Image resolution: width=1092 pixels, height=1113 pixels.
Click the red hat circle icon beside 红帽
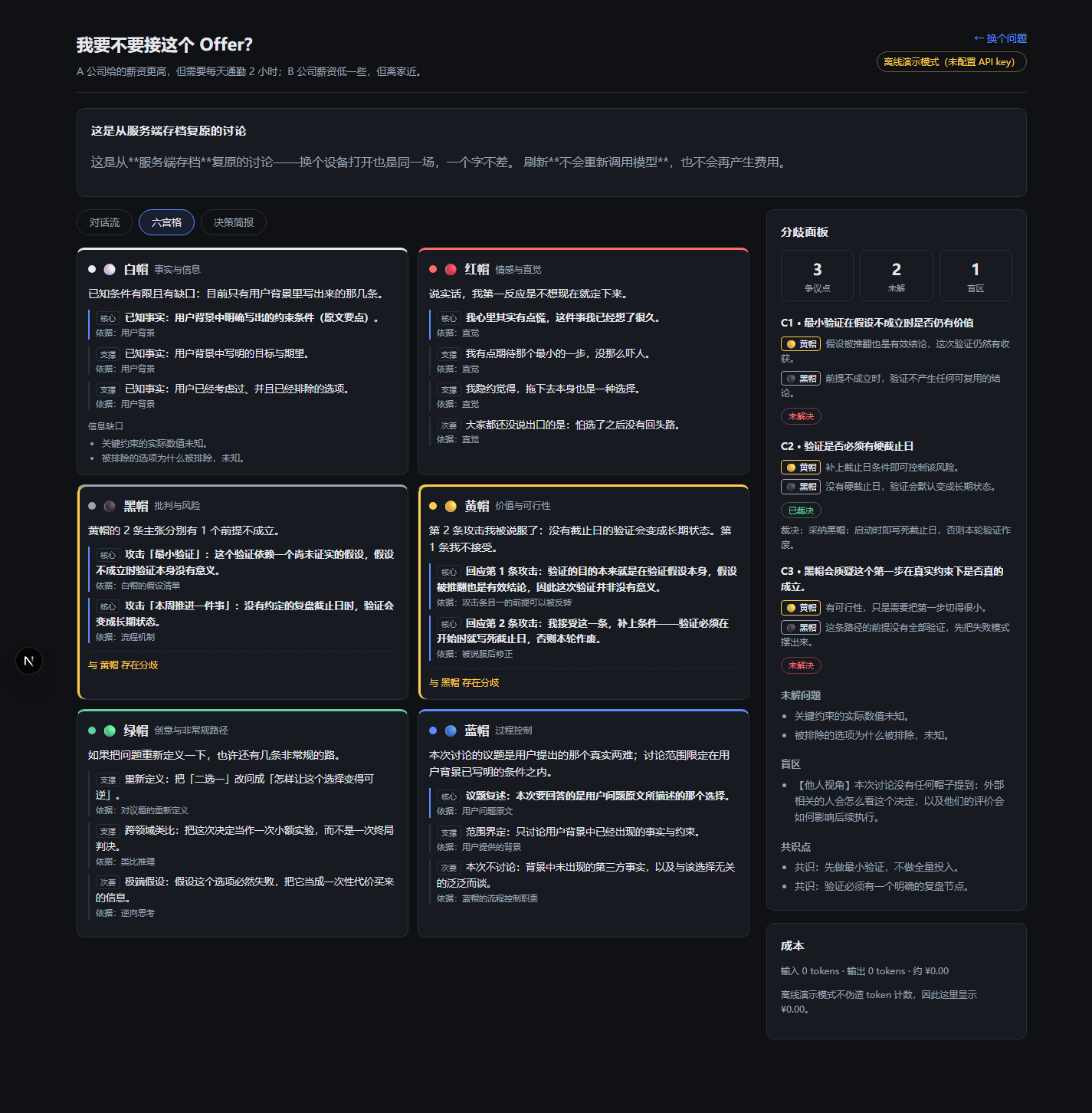pyautogui.click(x=451, y=269)
